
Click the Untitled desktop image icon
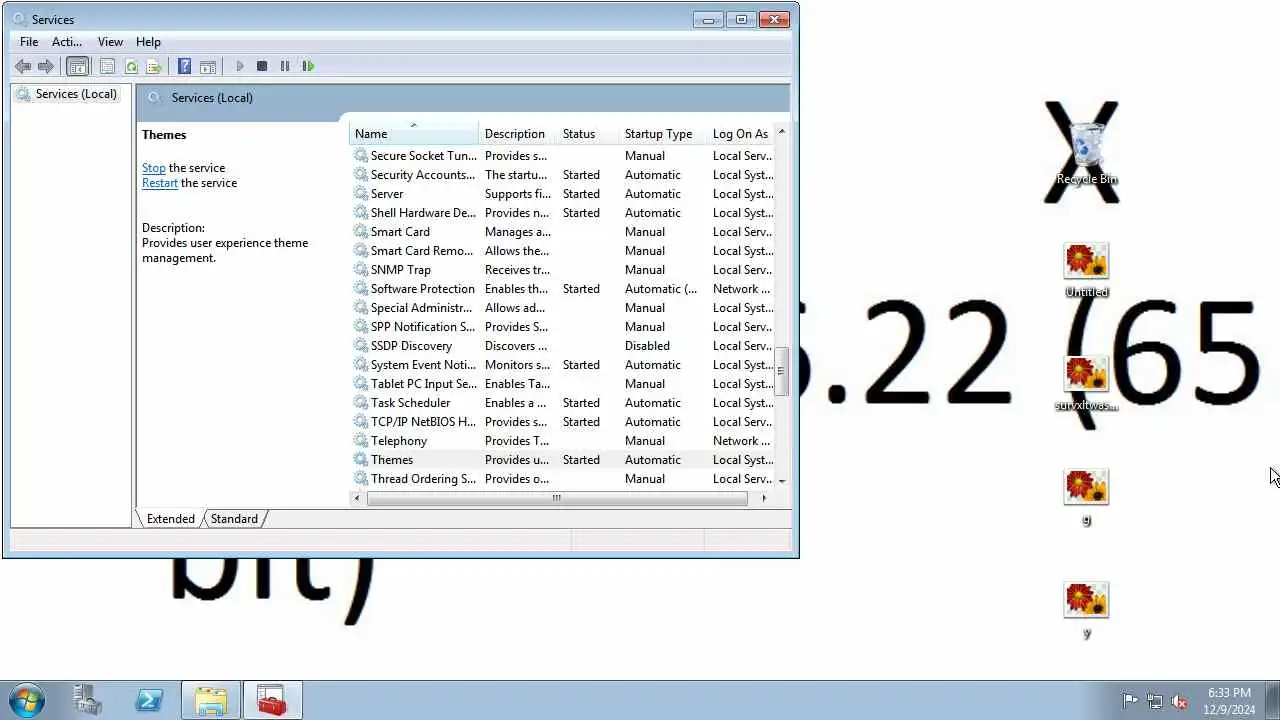pos(1087,271)
